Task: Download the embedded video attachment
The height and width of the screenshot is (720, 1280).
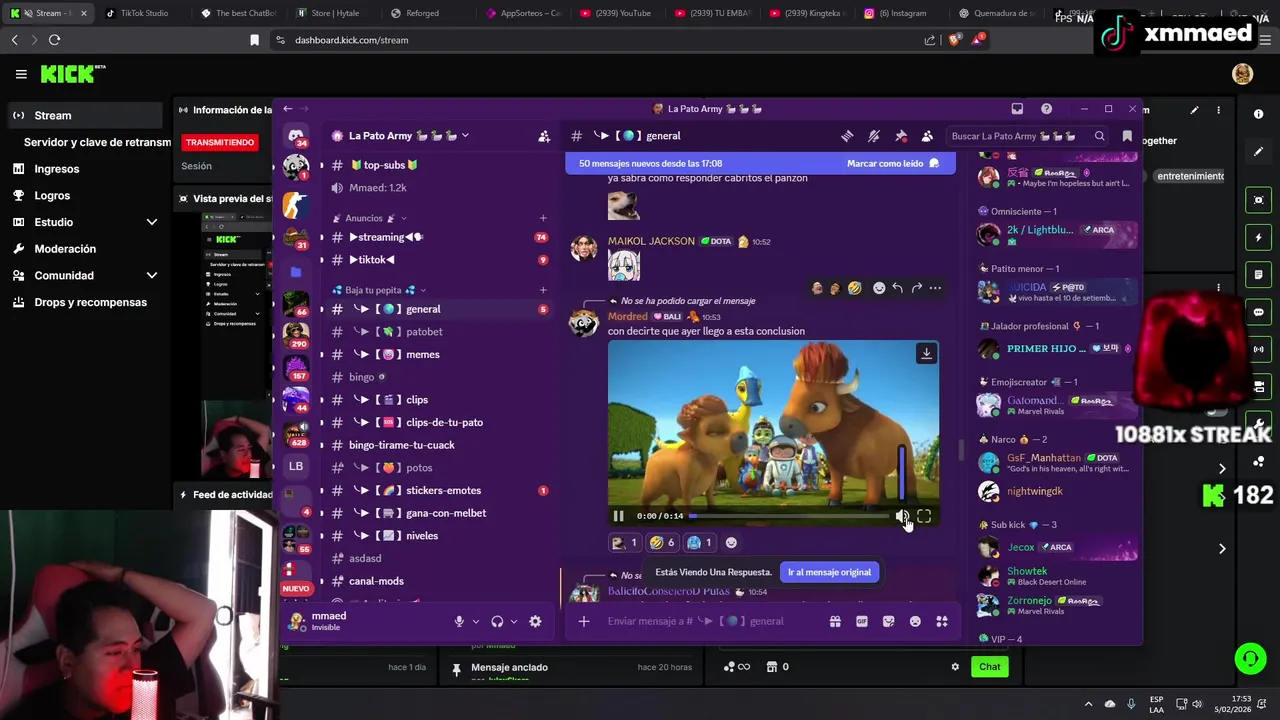Action: click(x=926, y=353)
